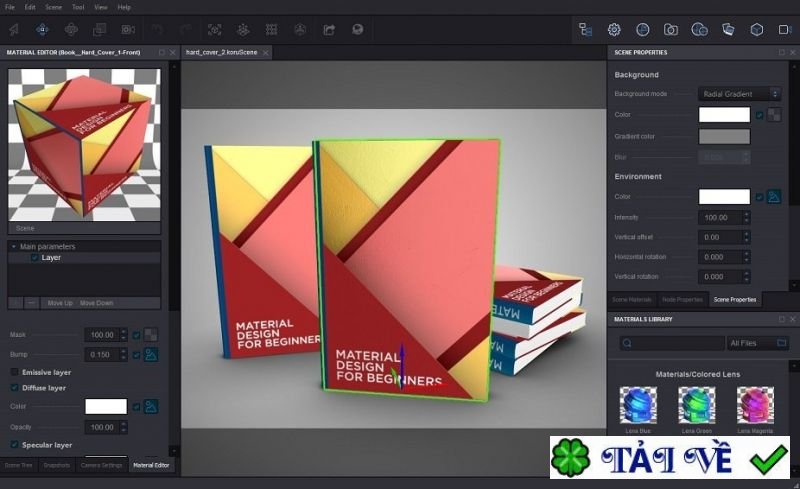The height and width of the screenshot is (489, 800).
Task: Select the move gizmo tool in toolbar
Action: coord(43,30)
